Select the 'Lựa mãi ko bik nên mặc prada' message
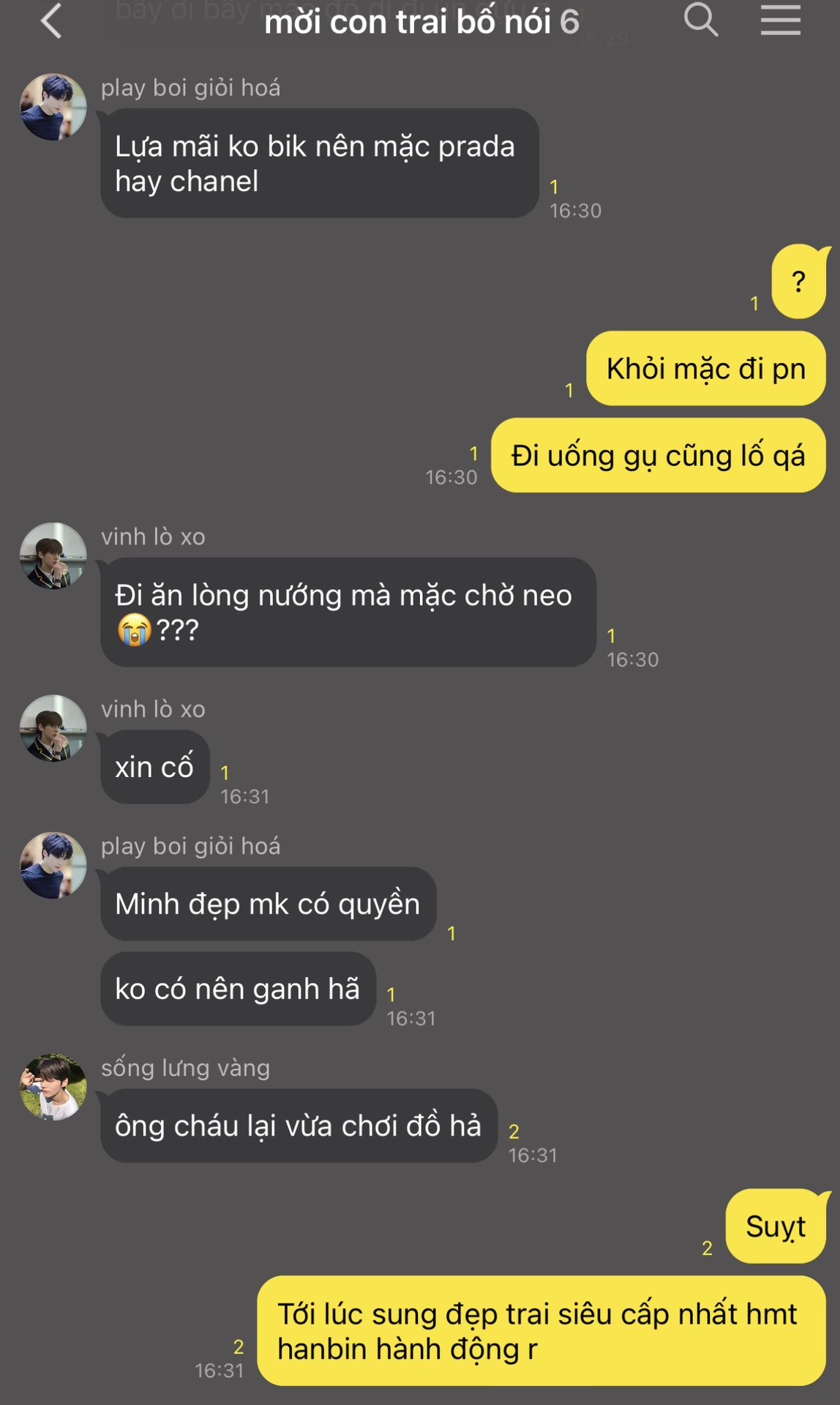 (320, 163)
